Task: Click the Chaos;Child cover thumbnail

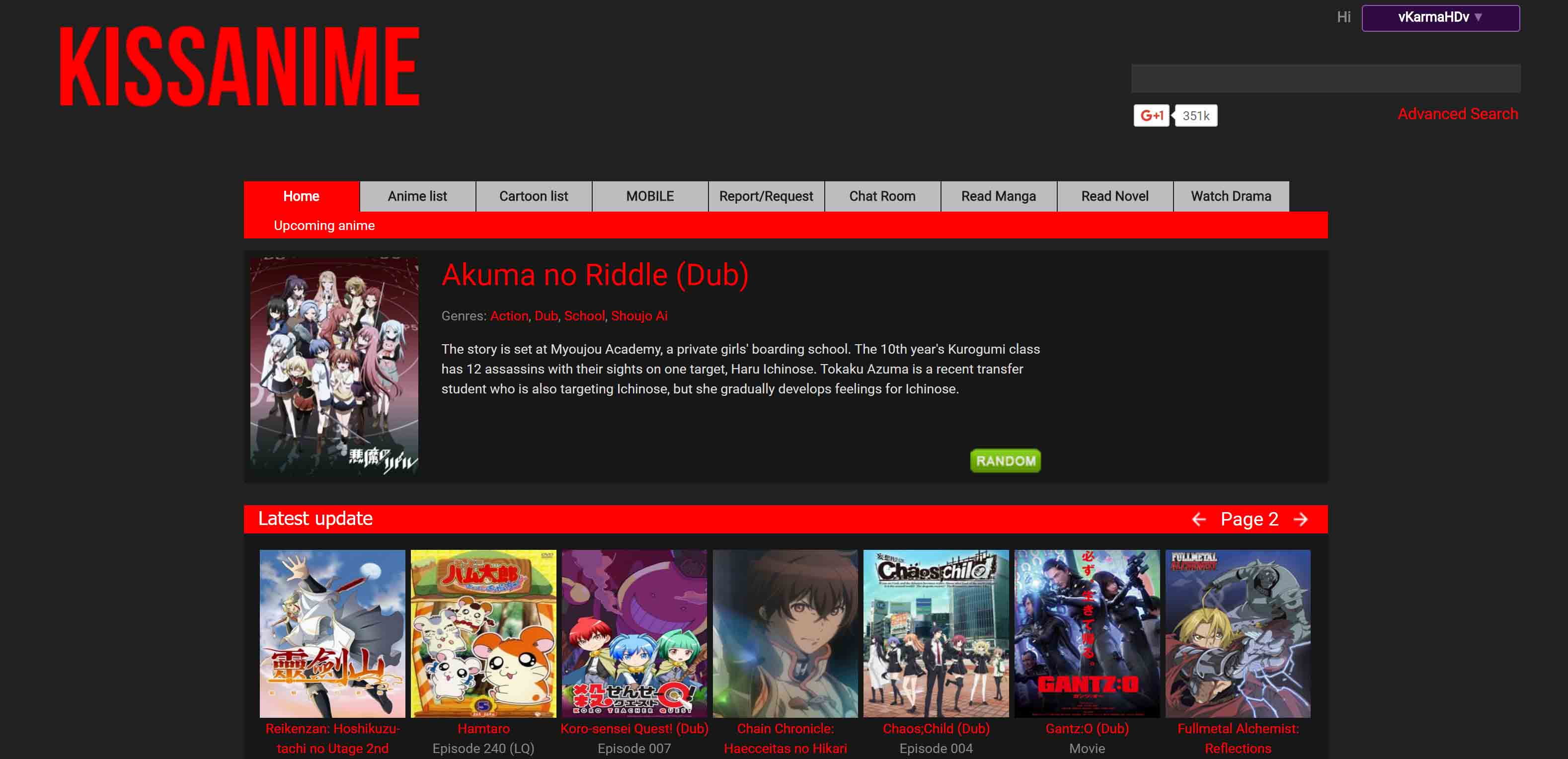Action: click(x=936, y=634)
